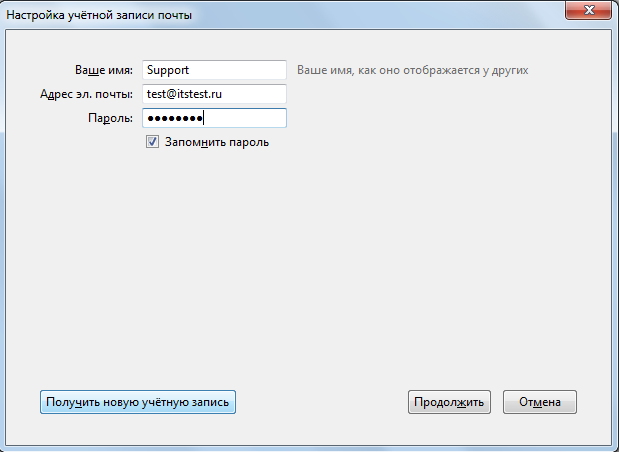Image resolution: width=619 pixels, height=452 pixels.
Task: Click the Запомнить пароль label text
Action: tap(217, 142)
